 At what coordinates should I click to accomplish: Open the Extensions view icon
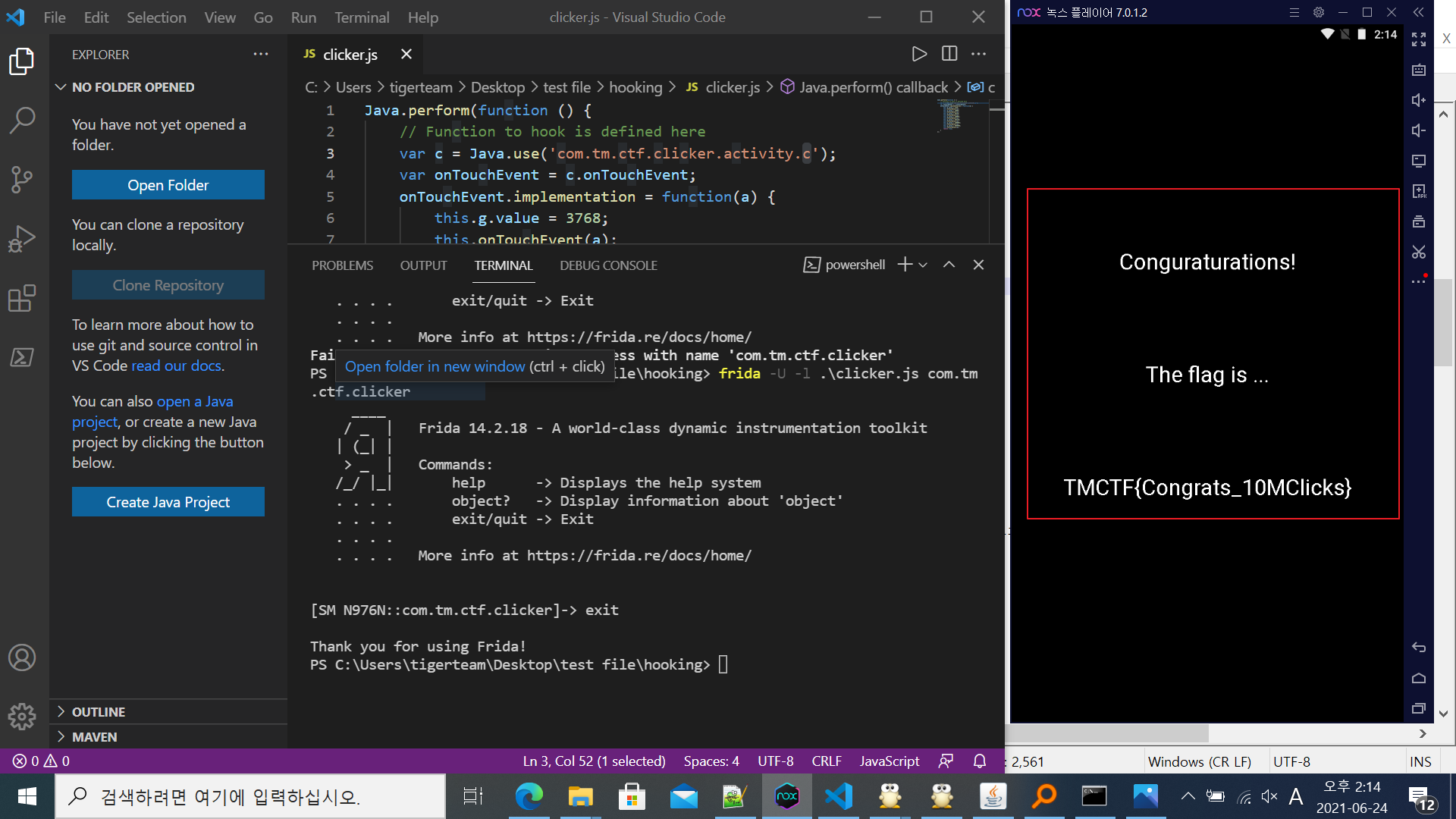[22, 298]
